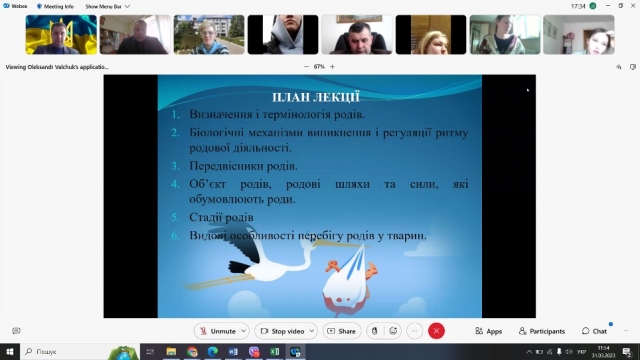Click the Unmute microphone button
This screenshot has width=640, height=360.
click(218, 331)
